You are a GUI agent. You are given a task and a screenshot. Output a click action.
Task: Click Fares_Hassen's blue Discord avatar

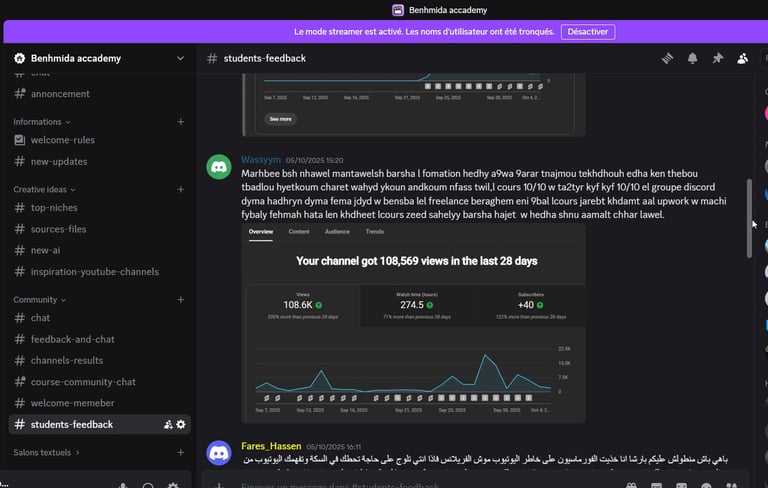click(x=219, y=453)
